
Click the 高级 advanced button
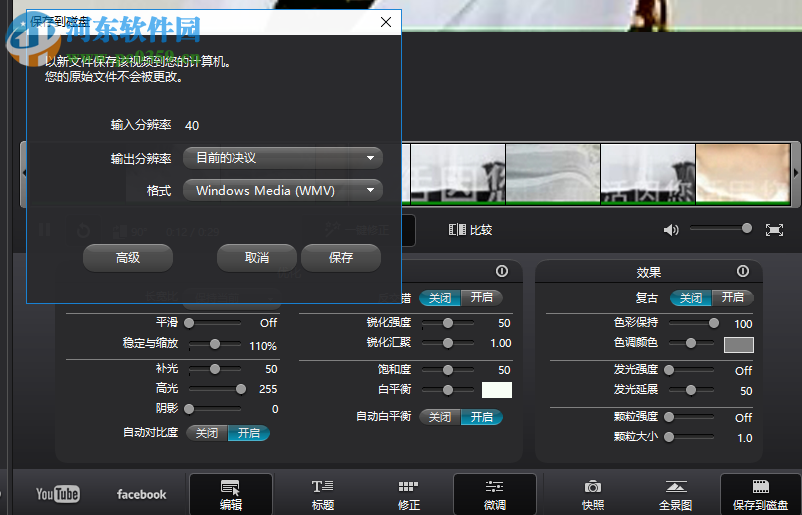[128, 258]
